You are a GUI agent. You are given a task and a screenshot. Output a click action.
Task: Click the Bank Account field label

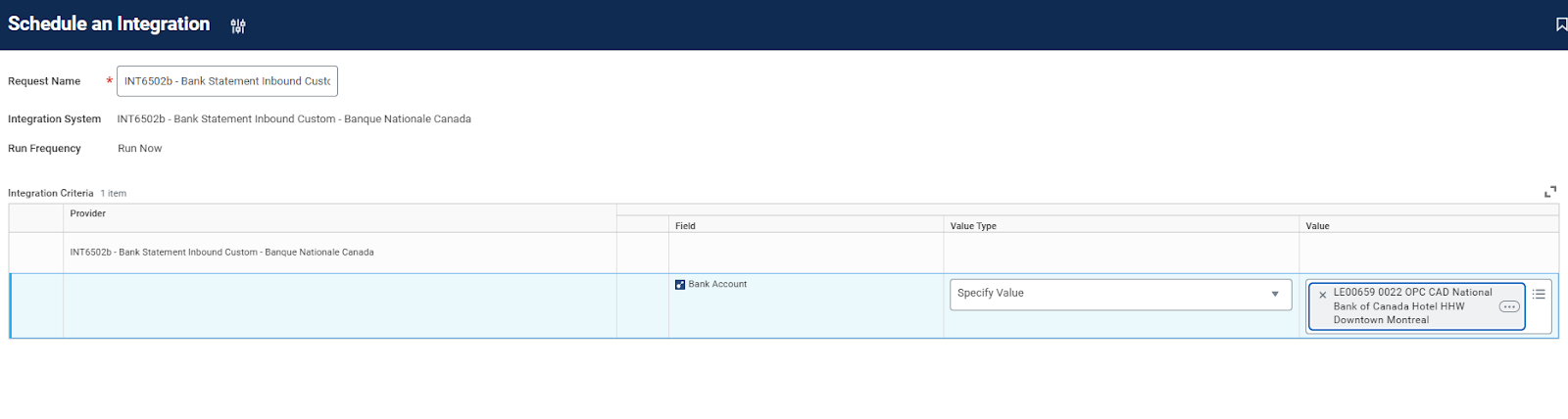[x=717, y=285]
